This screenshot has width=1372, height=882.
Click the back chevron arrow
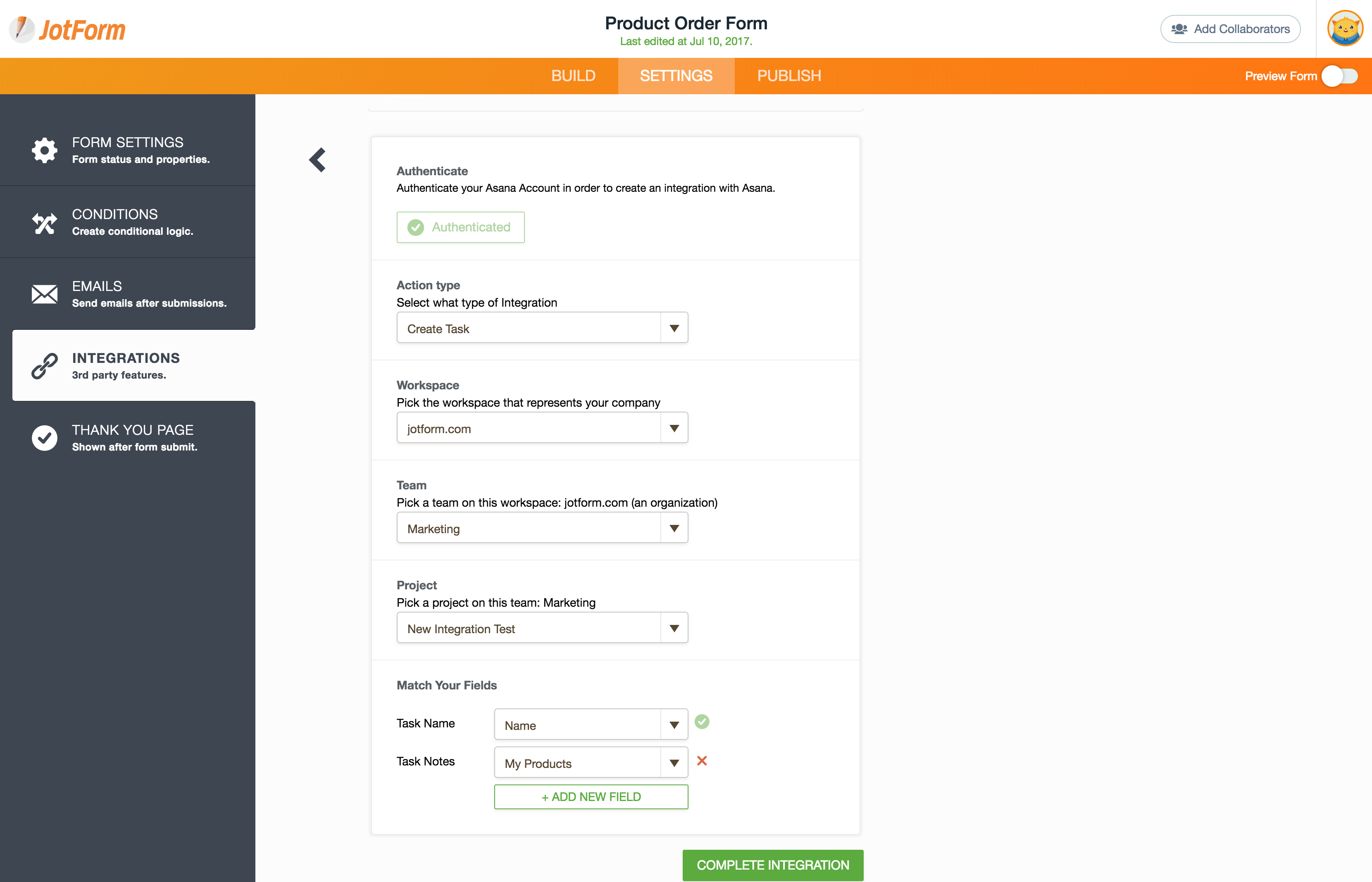pos(317,160)
